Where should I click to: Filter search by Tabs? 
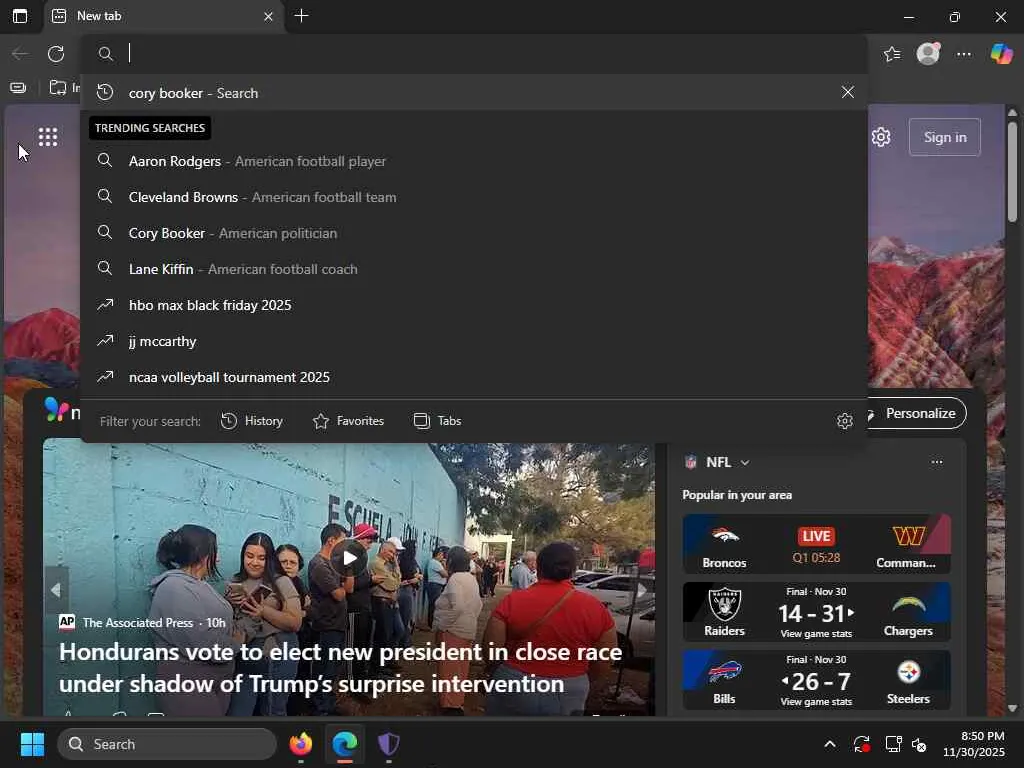pos(438,421)
